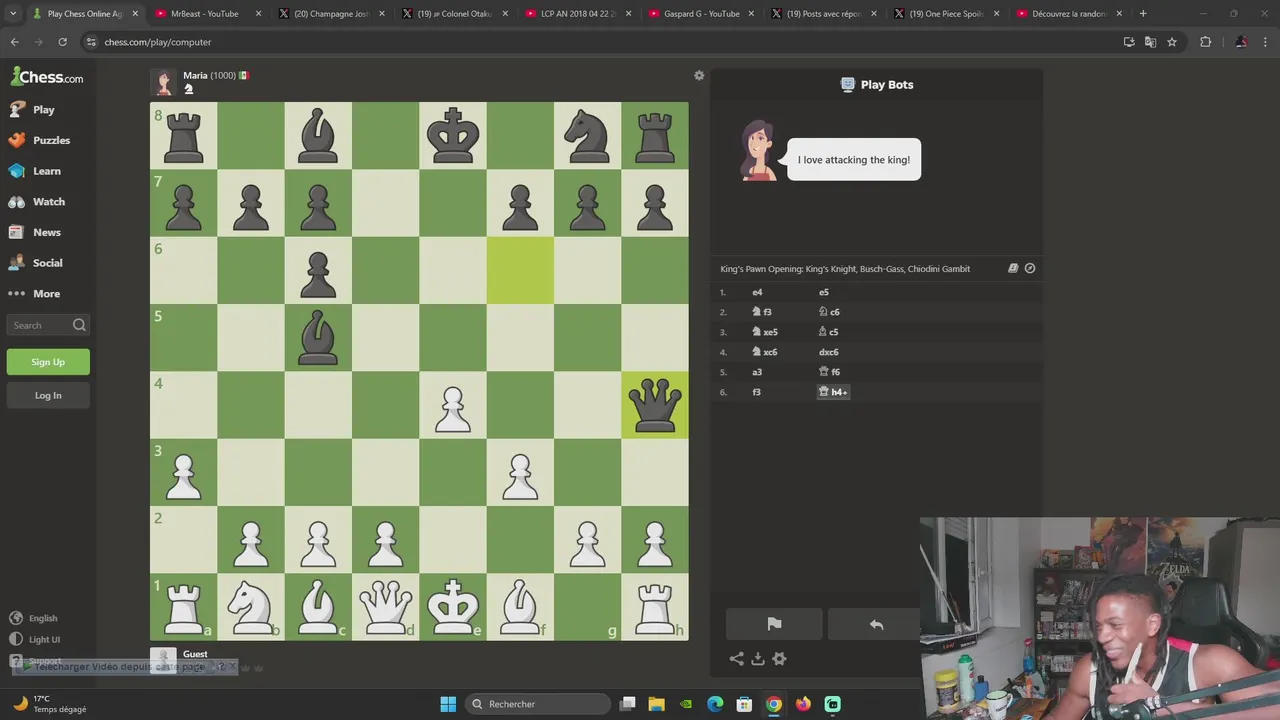Click move e4 in move list
The width and height of the screenshot is (1280, 720).
tap(757, 292)
